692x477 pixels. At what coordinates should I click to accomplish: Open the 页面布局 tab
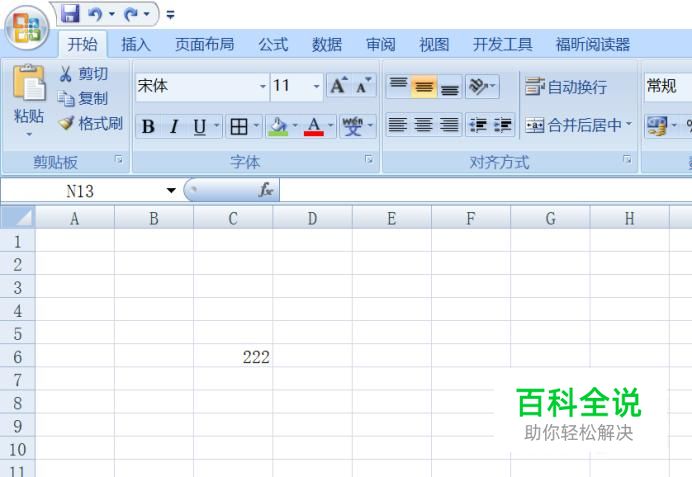point(204,44)
